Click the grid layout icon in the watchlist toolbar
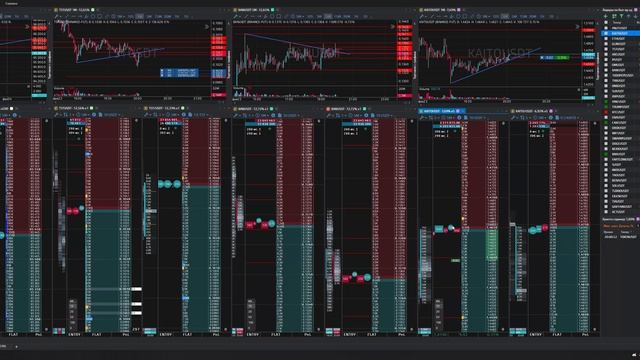This screenshot has height=360, width=640. [x=614, y=16]
